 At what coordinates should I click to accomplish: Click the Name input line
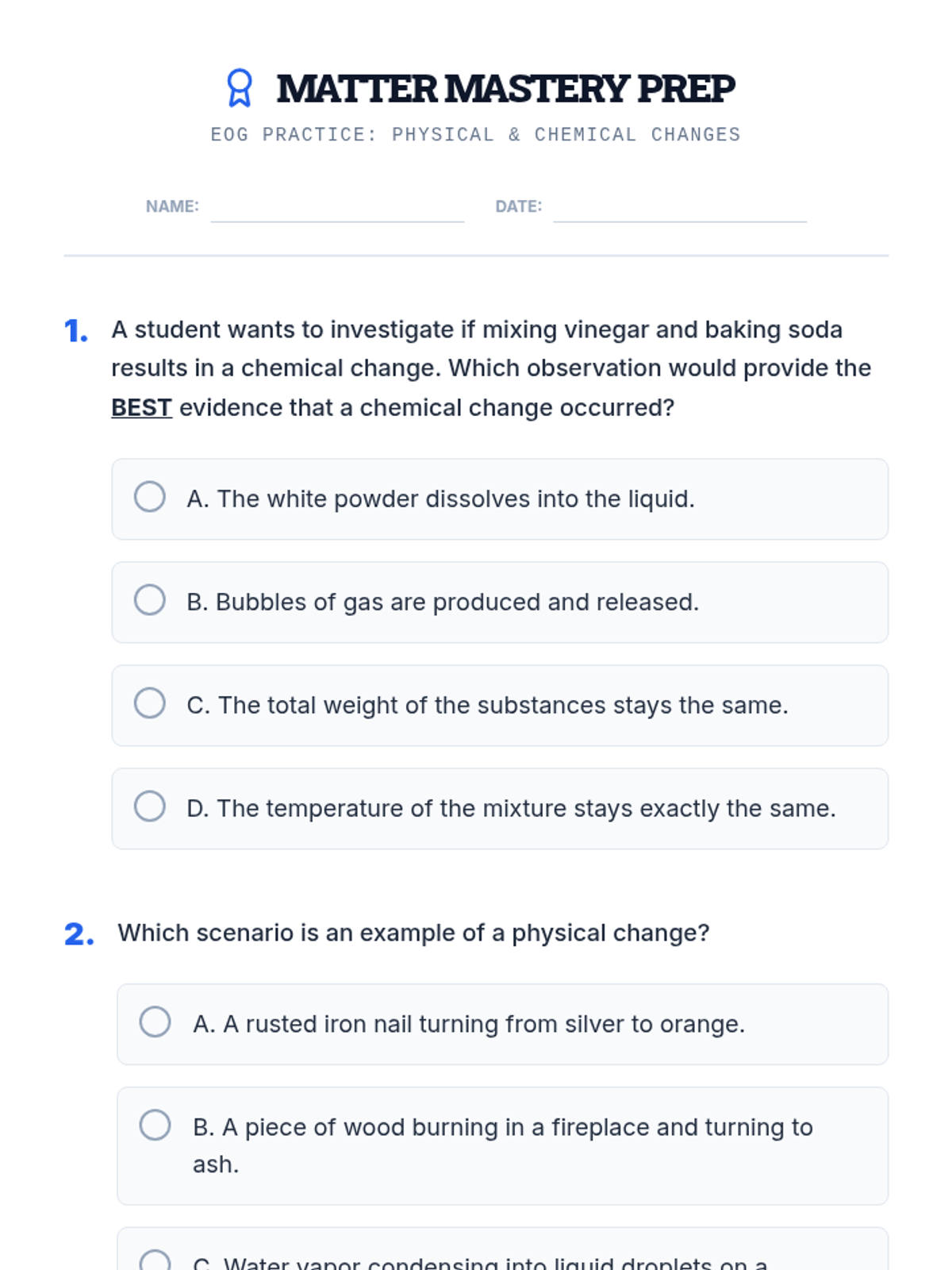coord(337,208)
